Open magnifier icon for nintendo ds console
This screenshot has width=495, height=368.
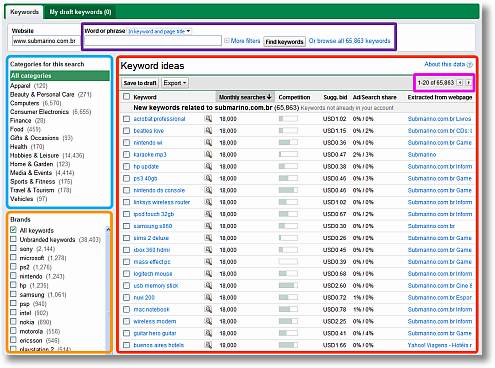click(208, 190)
